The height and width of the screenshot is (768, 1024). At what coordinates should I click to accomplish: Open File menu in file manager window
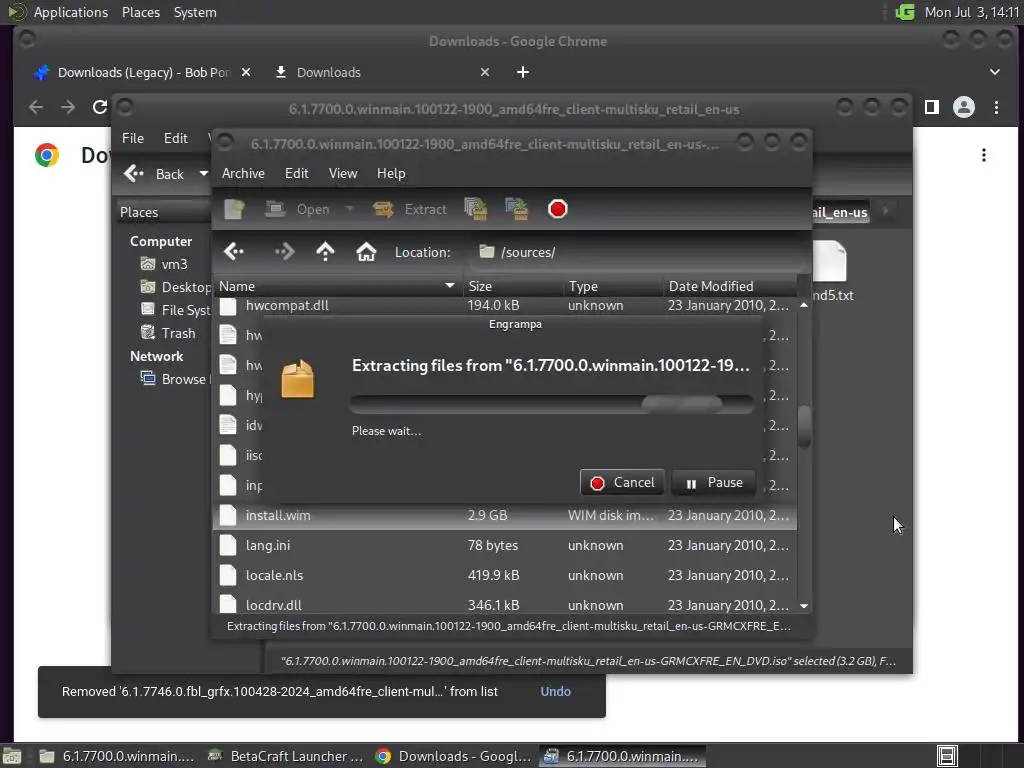coord(133,138)
